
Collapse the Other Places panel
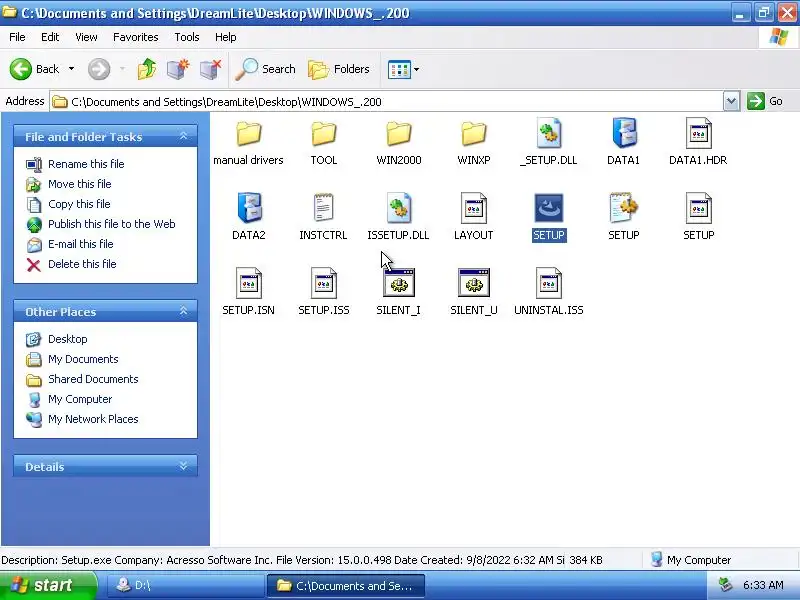click(x=183, y=311)
